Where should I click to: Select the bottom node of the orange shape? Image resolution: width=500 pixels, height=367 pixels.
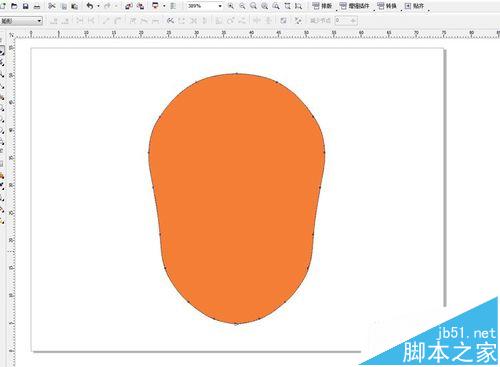[x=237, y=324]
